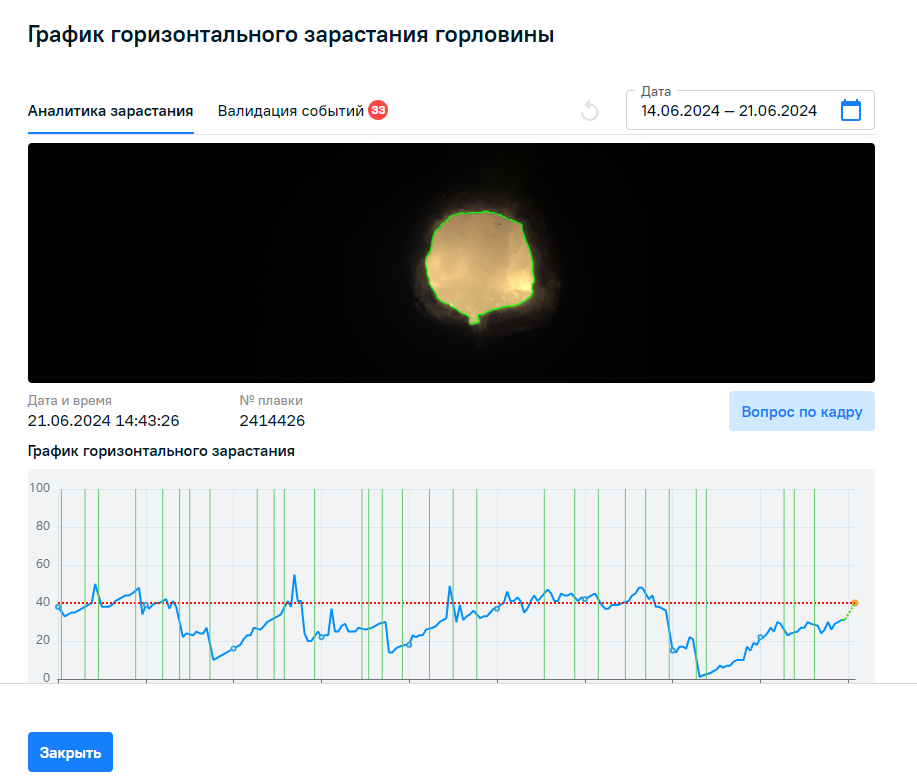Open the calendar date picker icon
917x778 pixels.
[x=851, y=110]
